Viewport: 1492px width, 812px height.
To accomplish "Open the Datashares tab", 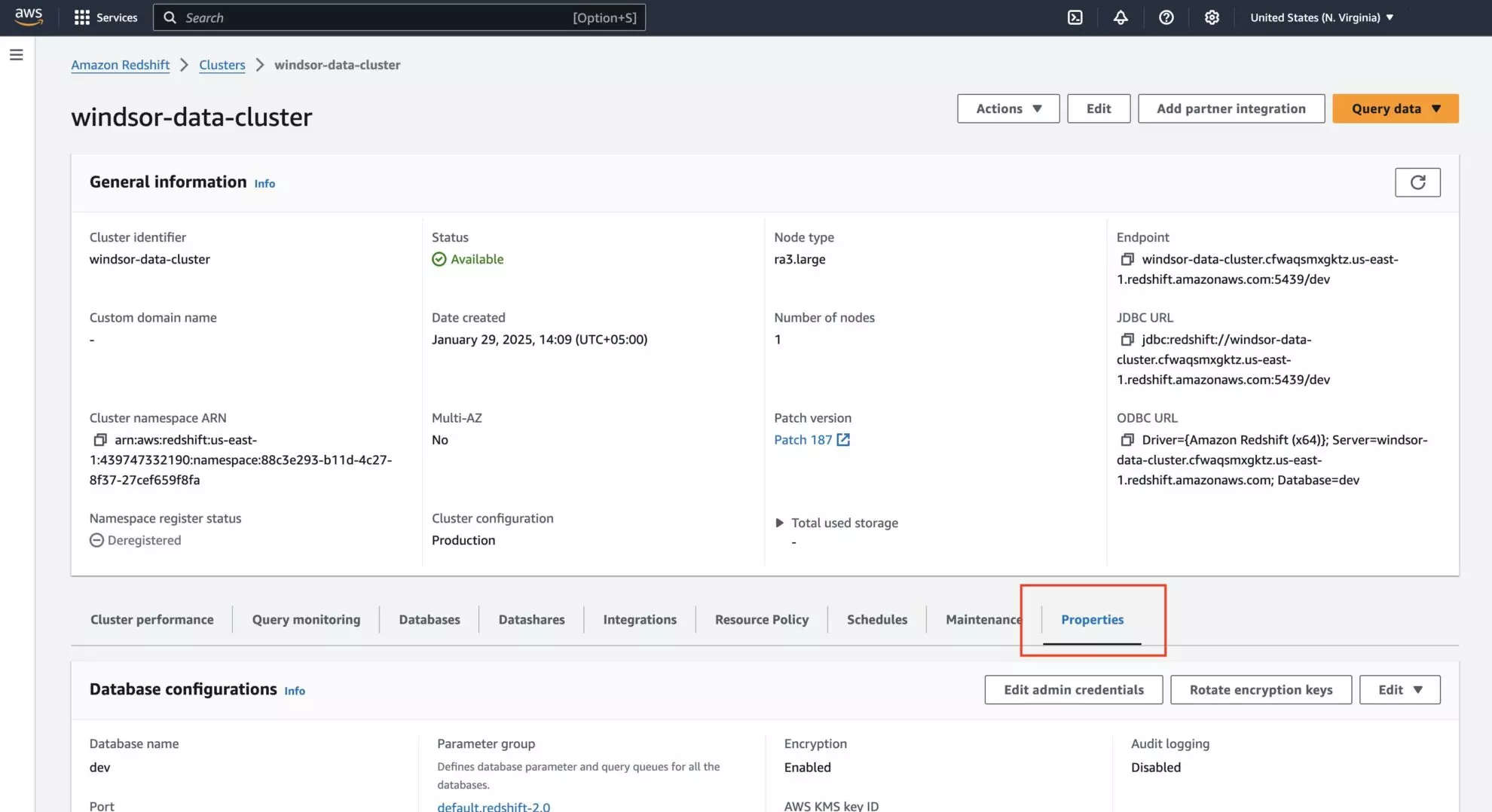I will (x=531, y=620).
